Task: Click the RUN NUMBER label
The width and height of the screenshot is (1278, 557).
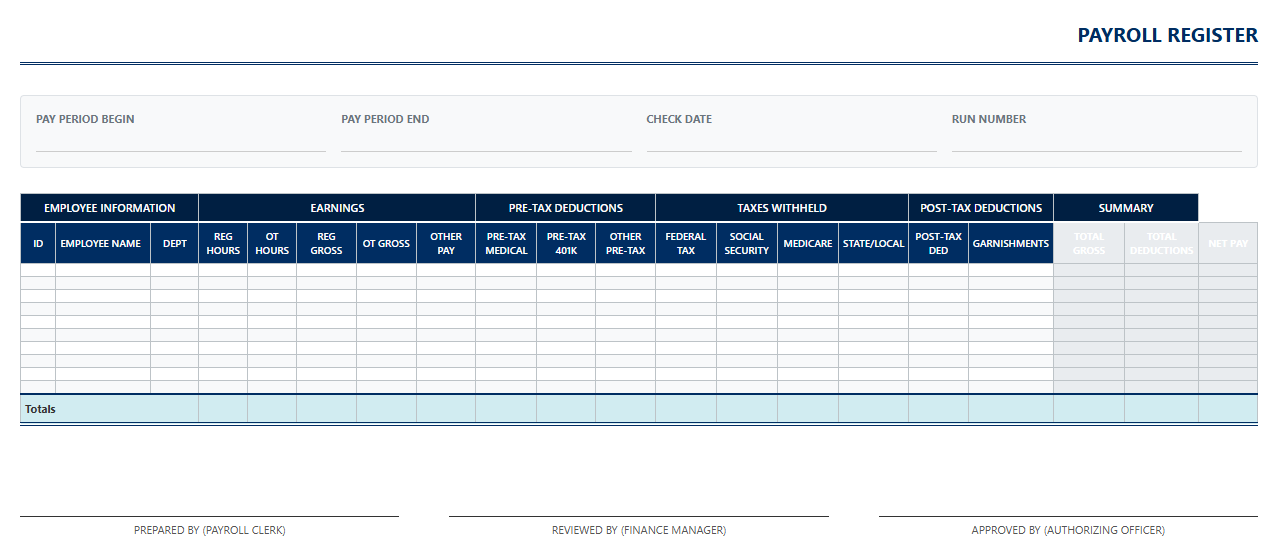Action: click(x=989, y=119)
